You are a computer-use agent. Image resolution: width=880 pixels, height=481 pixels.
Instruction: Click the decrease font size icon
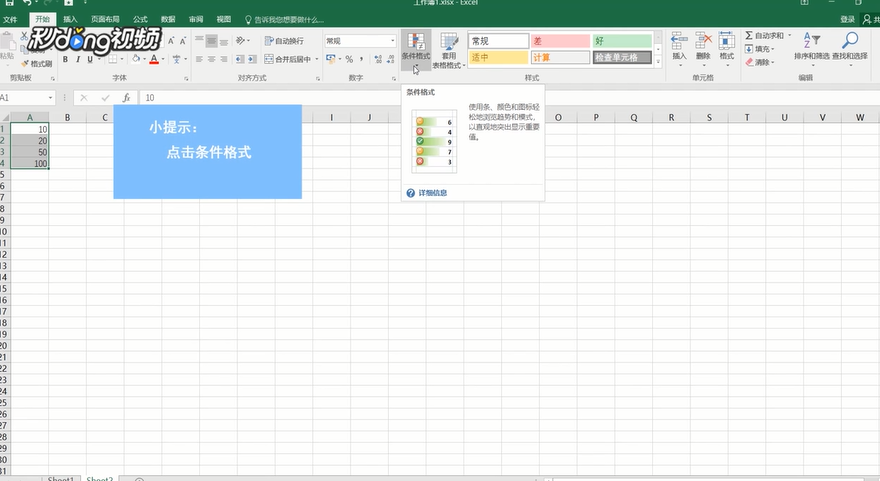tap(183, 41)
